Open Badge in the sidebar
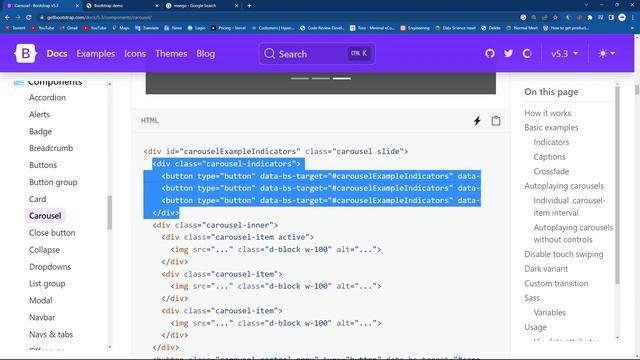Viewport: 640px width, 360px height. click(x=40, y=131)
